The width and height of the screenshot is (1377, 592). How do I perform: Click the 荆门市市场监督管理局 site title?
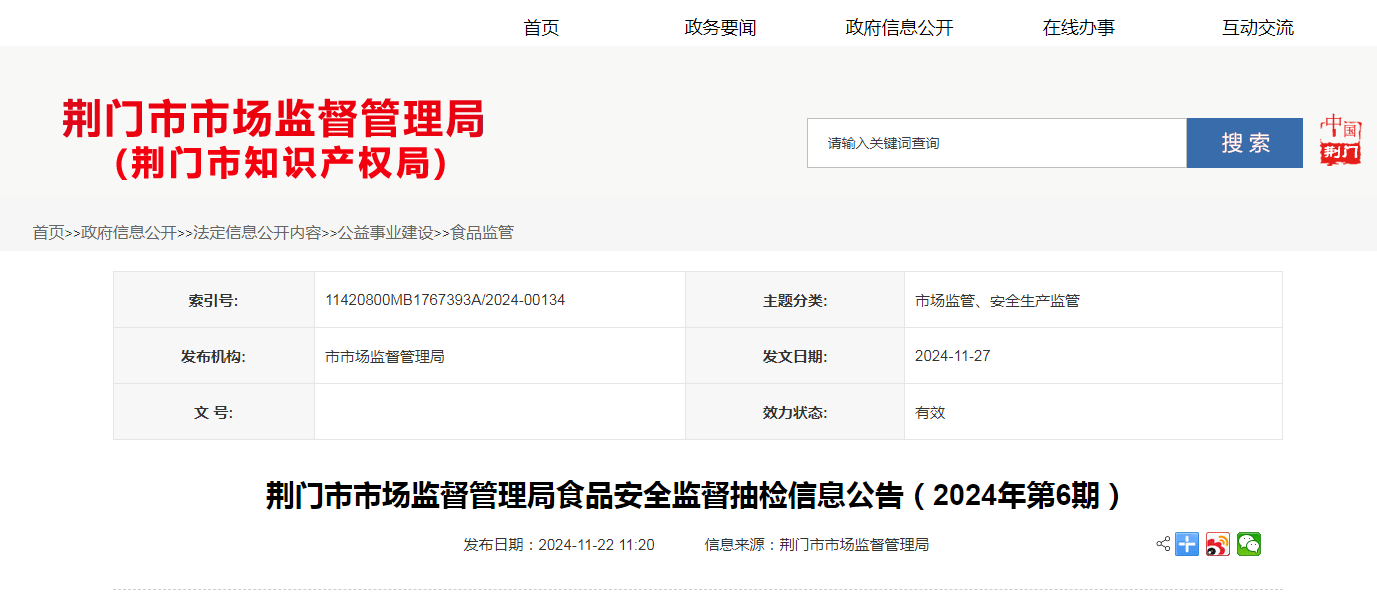pos(273,120)
